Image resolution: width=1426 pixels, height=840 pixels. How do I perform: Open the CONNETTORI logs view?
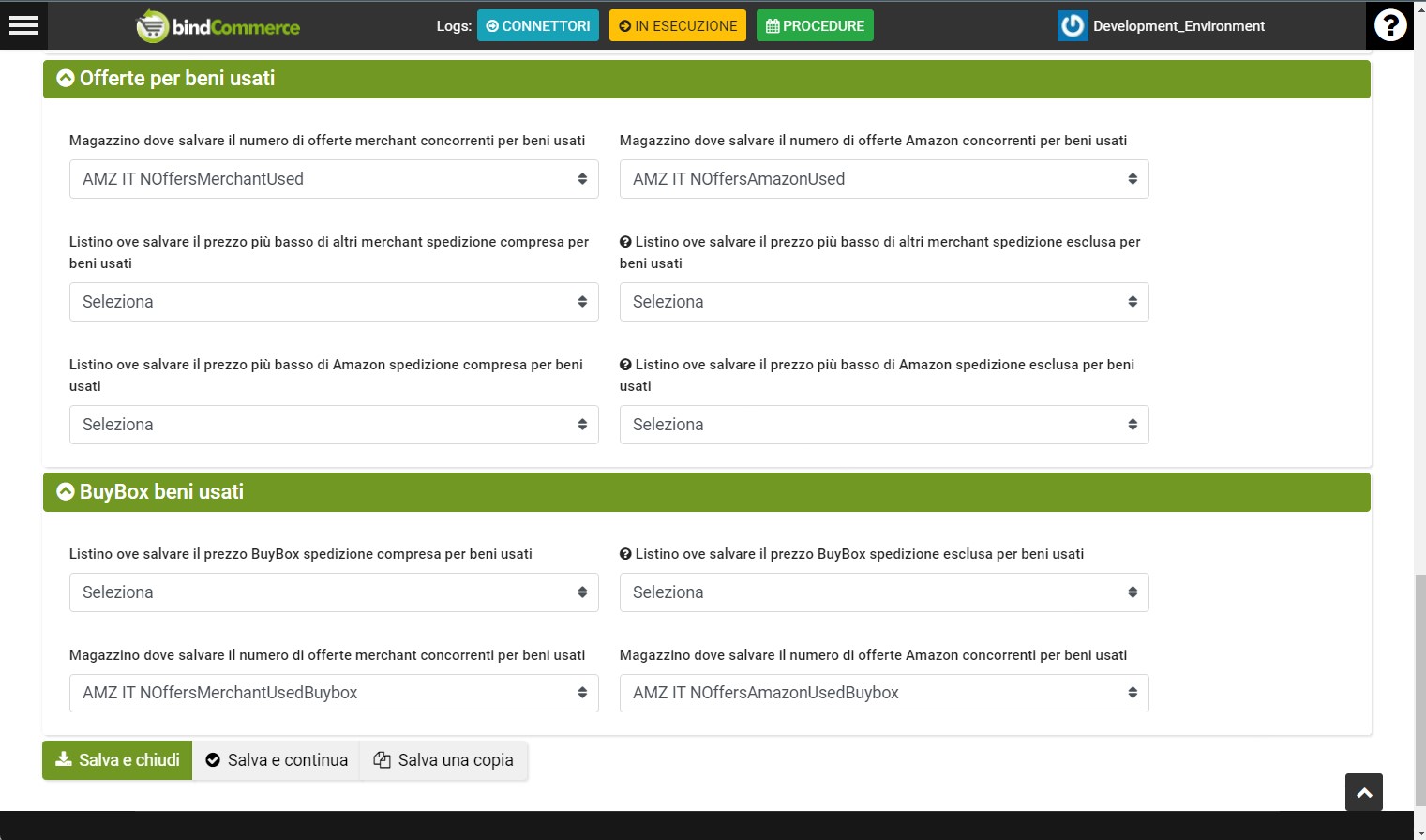pyautogui.click(x=537, y=25)
